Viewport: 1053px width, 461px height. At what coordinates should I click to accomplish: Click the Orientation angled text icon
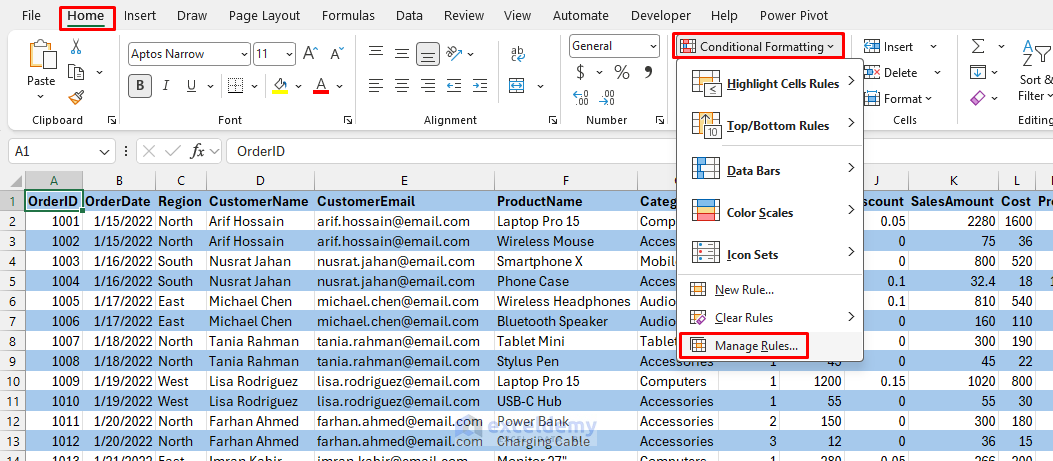(455, 52)
